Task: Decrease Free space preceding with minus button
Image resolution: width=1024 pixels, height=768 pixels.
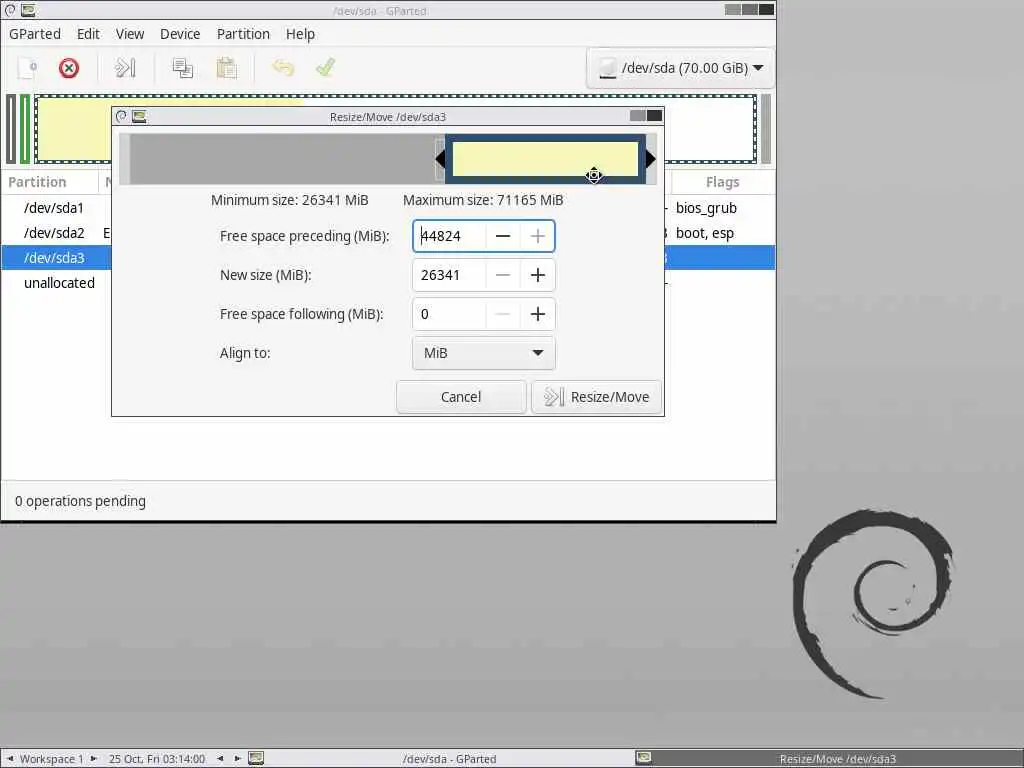Action: [503, 236]
